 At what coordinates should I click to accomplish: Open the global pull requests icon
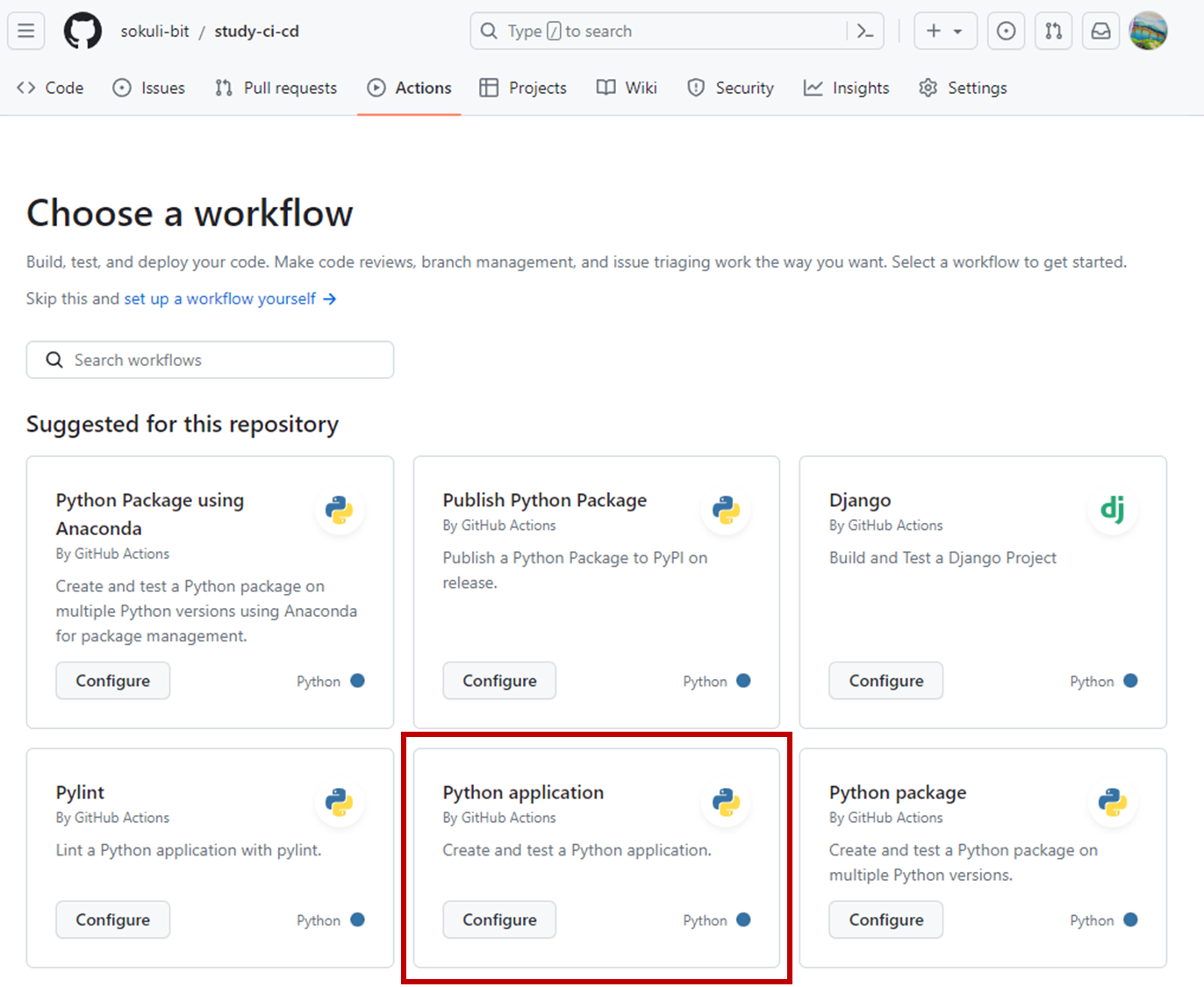click(1054, 31)
